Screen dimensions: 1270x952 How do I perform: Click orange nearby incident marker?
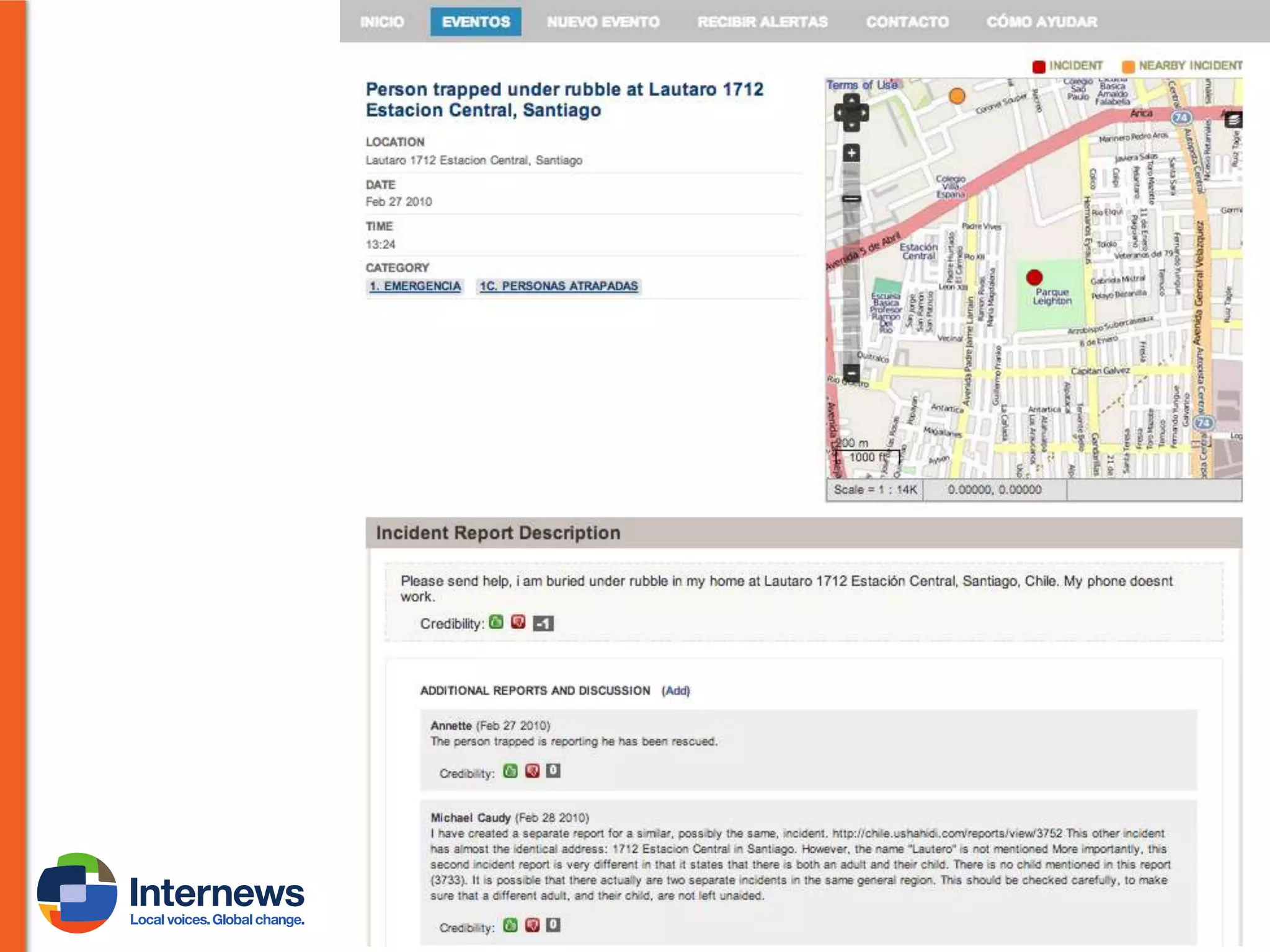pos(957,96)
